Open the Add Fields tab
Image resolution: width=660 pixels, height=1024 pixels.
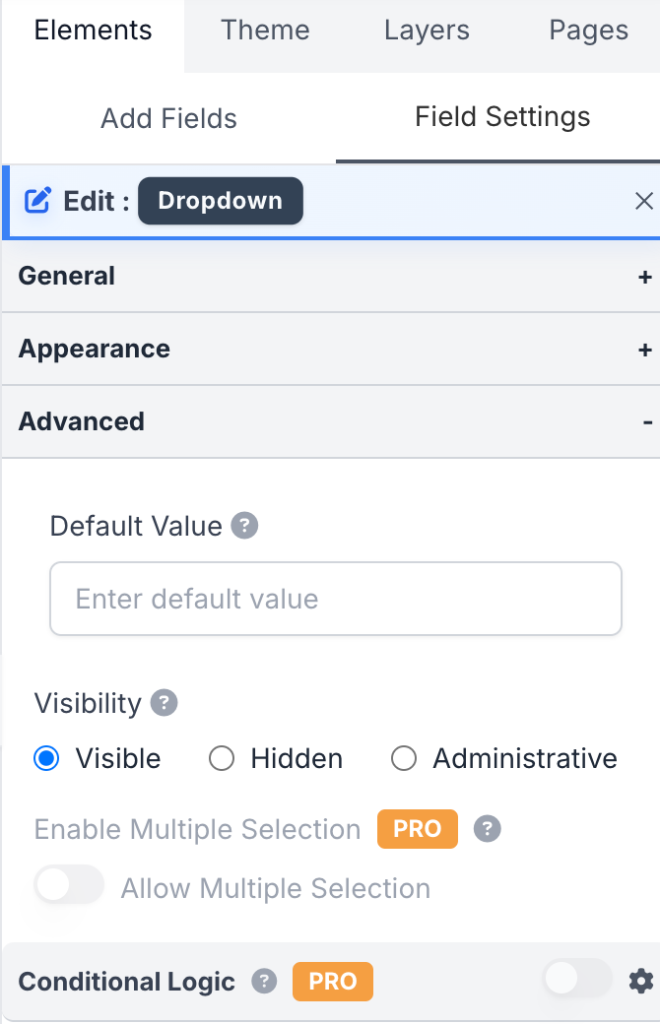[x=169, y=119]
